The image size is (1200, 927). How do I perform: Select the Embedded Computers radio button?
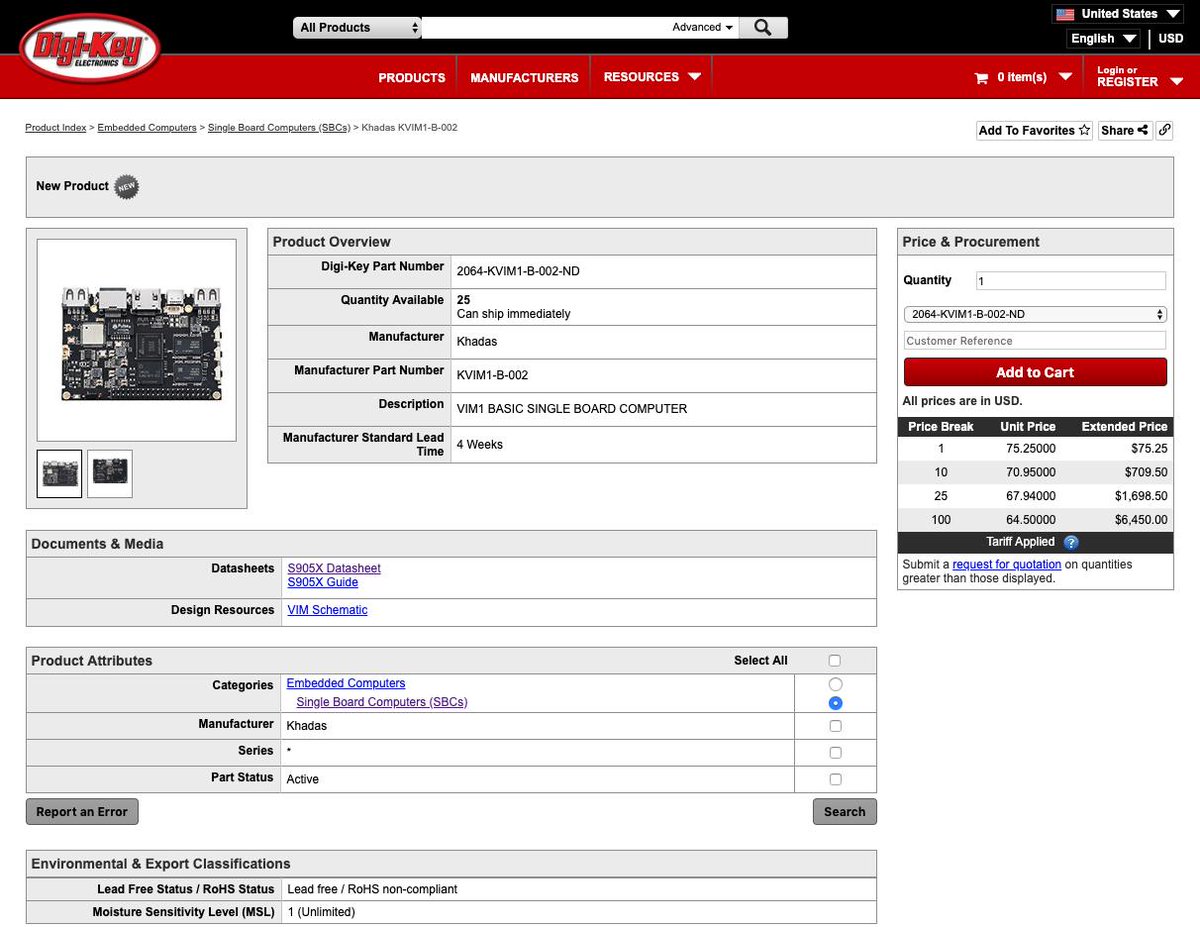click(835, 684)
